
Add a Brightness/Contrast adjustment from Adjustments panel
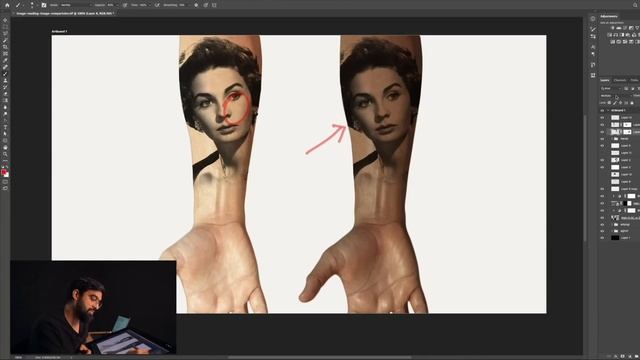click(x=612, y=28)
